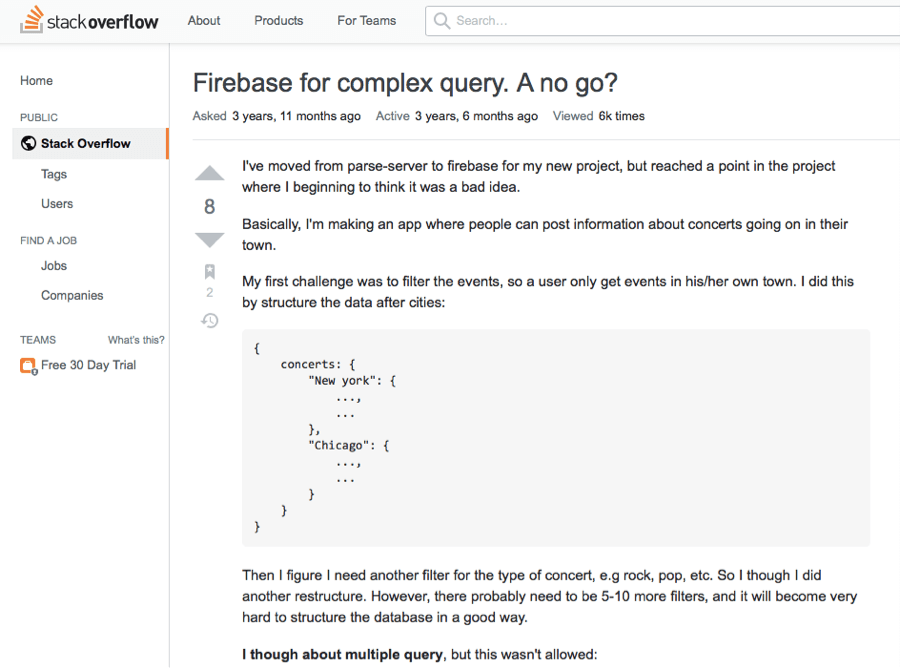900x668 pixels.
Task: Open the Products menu
Action: point(278,21)
